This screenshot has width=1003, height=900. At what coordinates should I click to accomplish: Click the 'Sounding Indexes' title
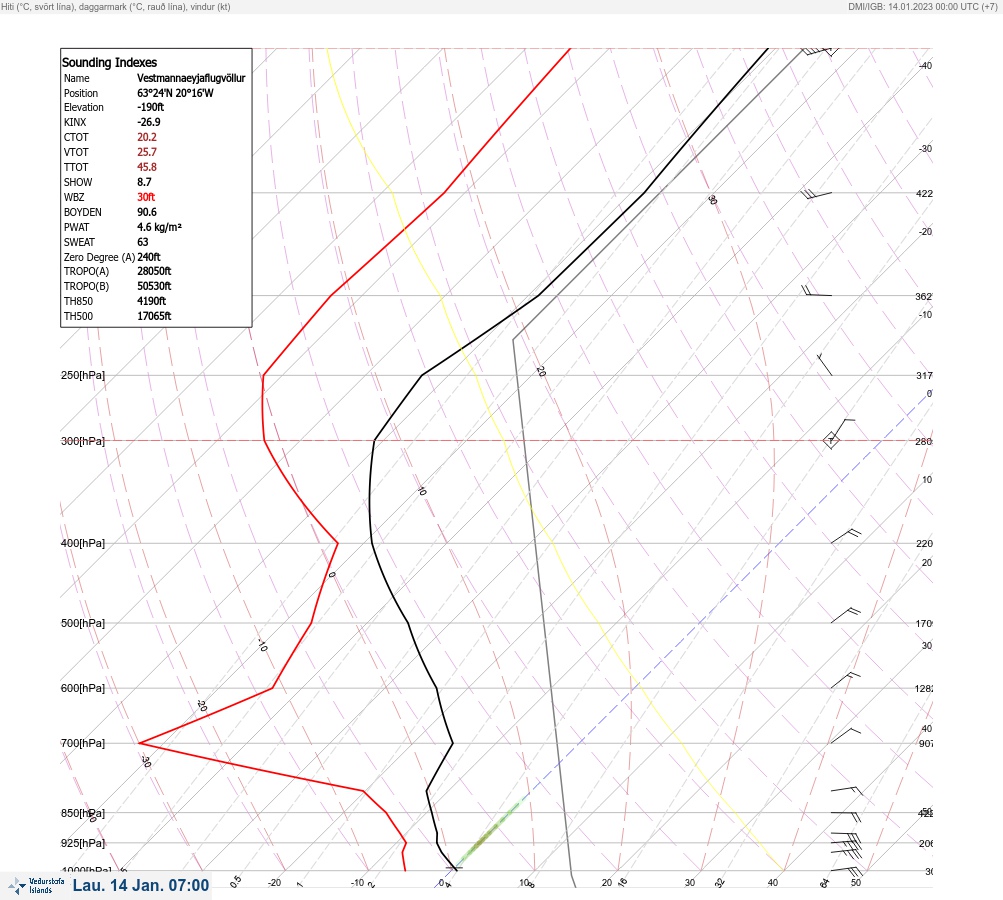(x=109, y=62)
